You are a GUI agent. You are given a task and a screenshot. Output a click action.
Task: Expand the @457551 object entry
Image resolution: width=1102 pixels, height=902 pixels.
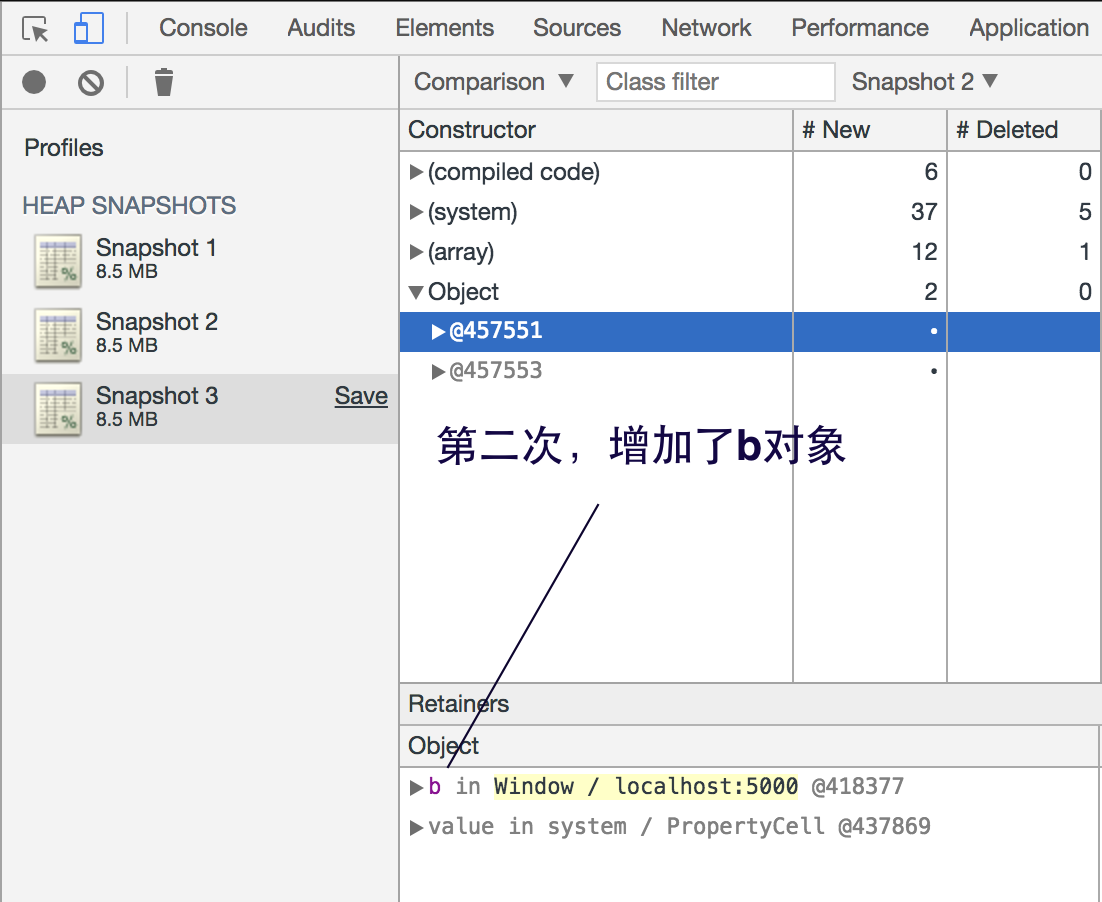438,332
